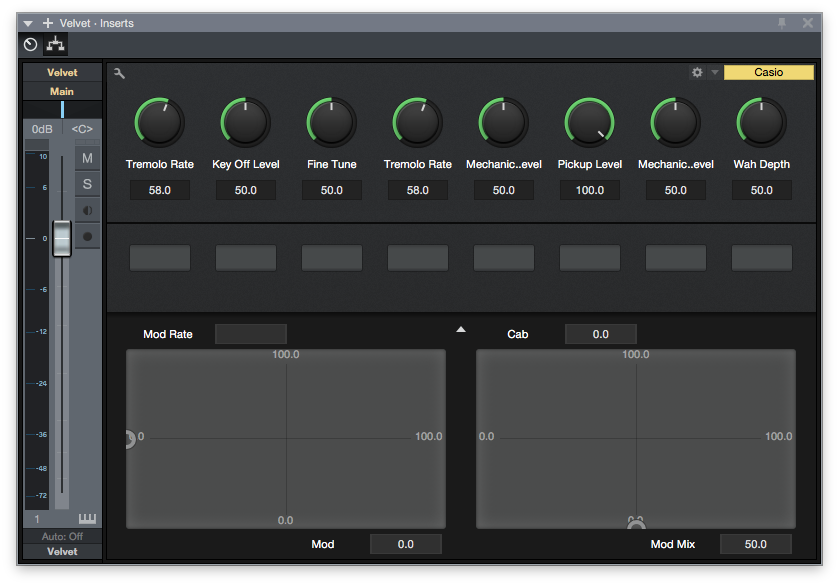The image size is (839, 586).
Task: Click the Casio preset button
Action: 768,73
